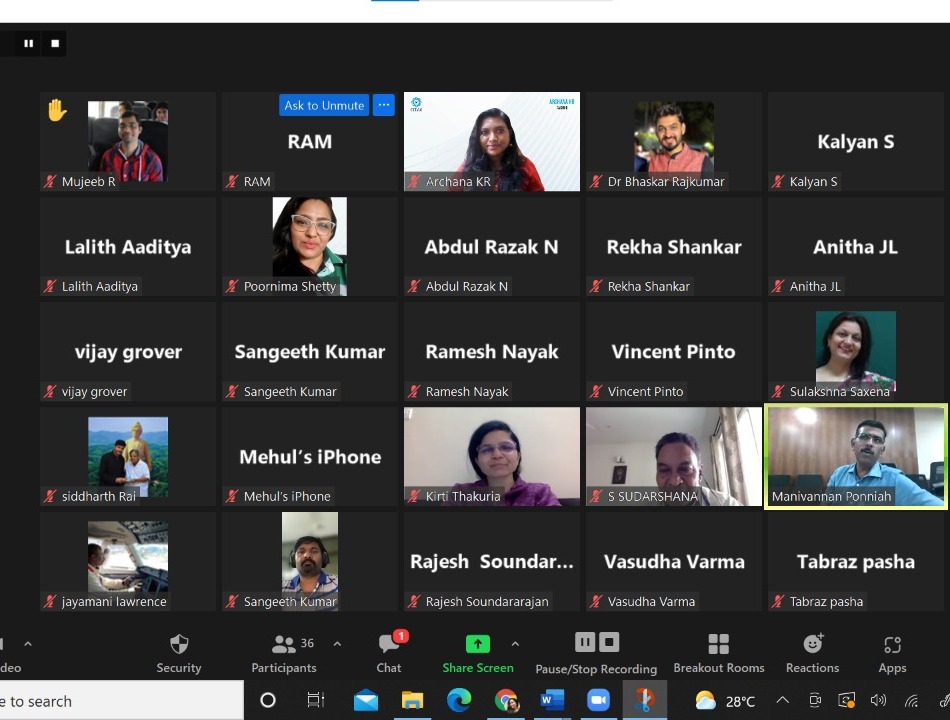Open the network Wi-Fi tray icon
This screenshot has width=950, height=720.
(x=911, y=701)
